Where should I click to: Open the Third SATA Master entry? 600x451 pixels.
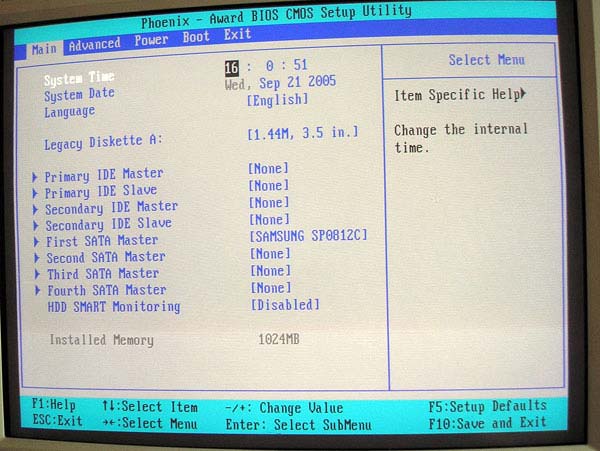click(103, 274)
